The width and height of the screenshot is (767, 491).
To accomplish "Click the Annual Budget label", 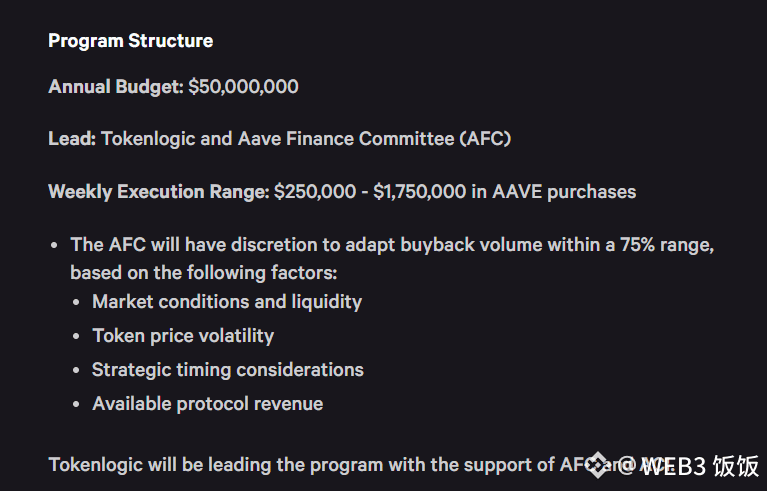I will [115, 87].
